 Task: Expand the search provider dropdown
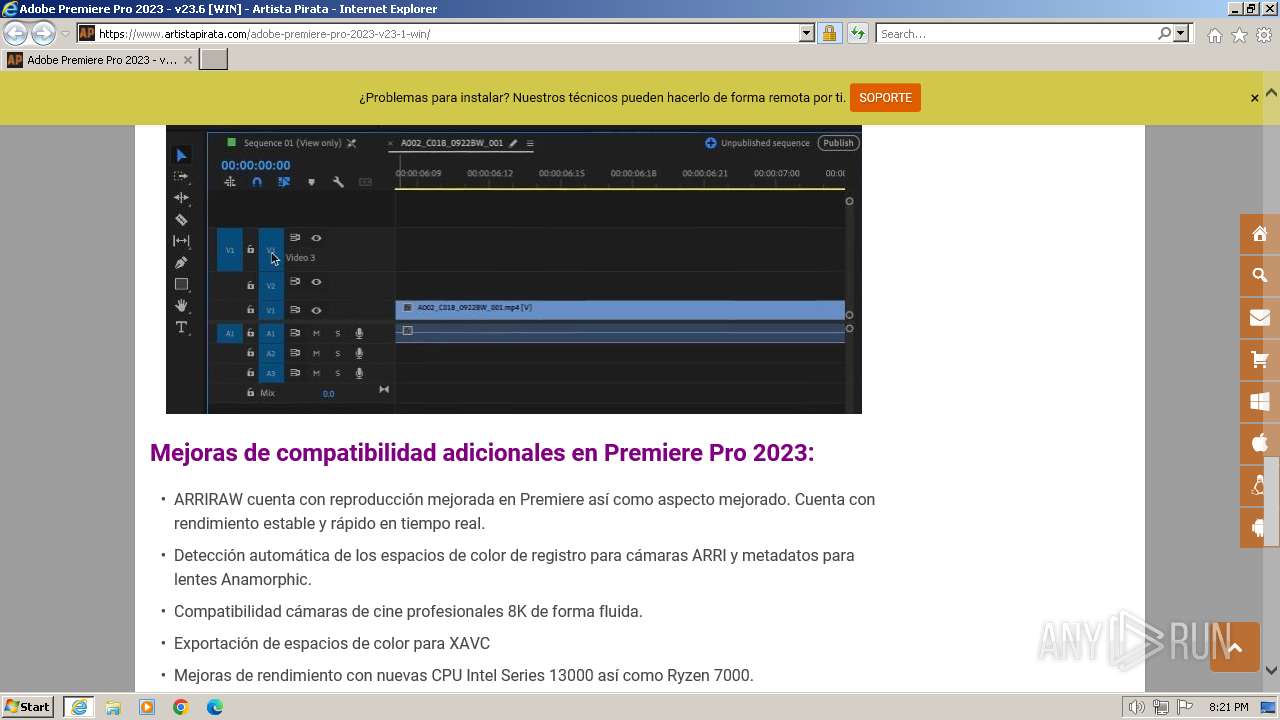pos(1181,33)
